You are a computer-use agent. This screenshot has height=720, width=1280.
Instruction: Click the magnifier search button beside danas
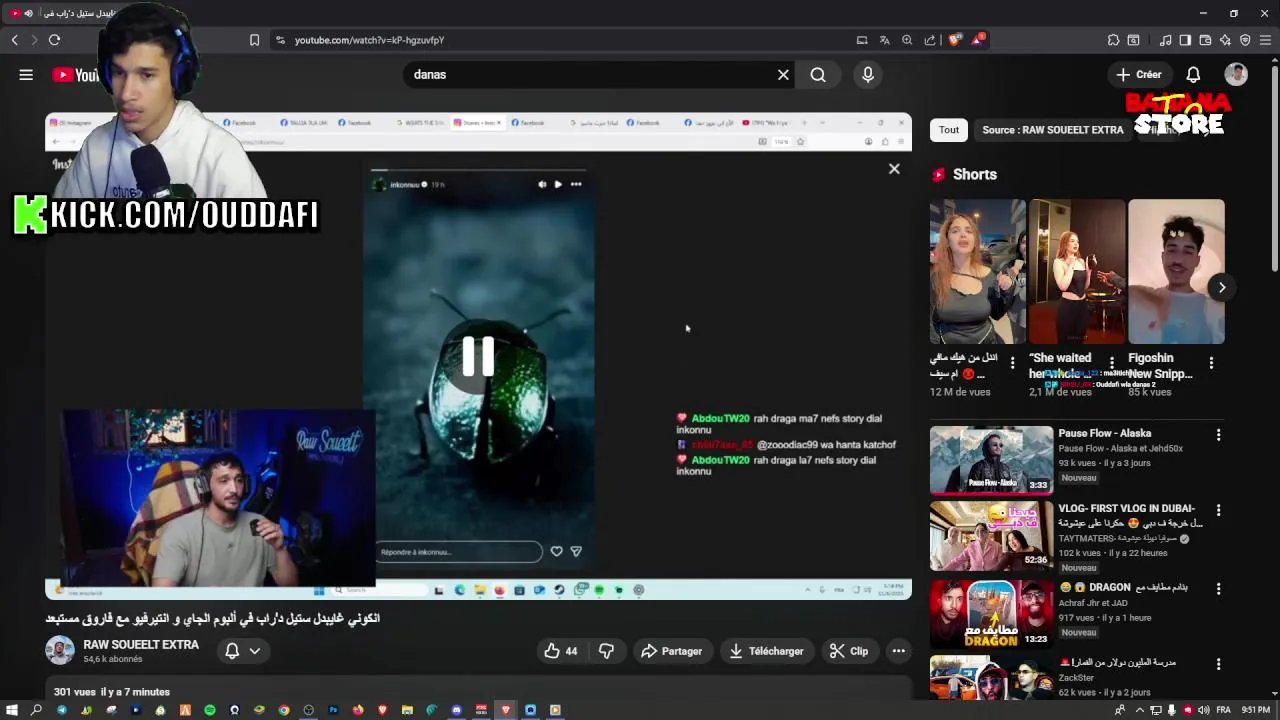pos(818,74)
